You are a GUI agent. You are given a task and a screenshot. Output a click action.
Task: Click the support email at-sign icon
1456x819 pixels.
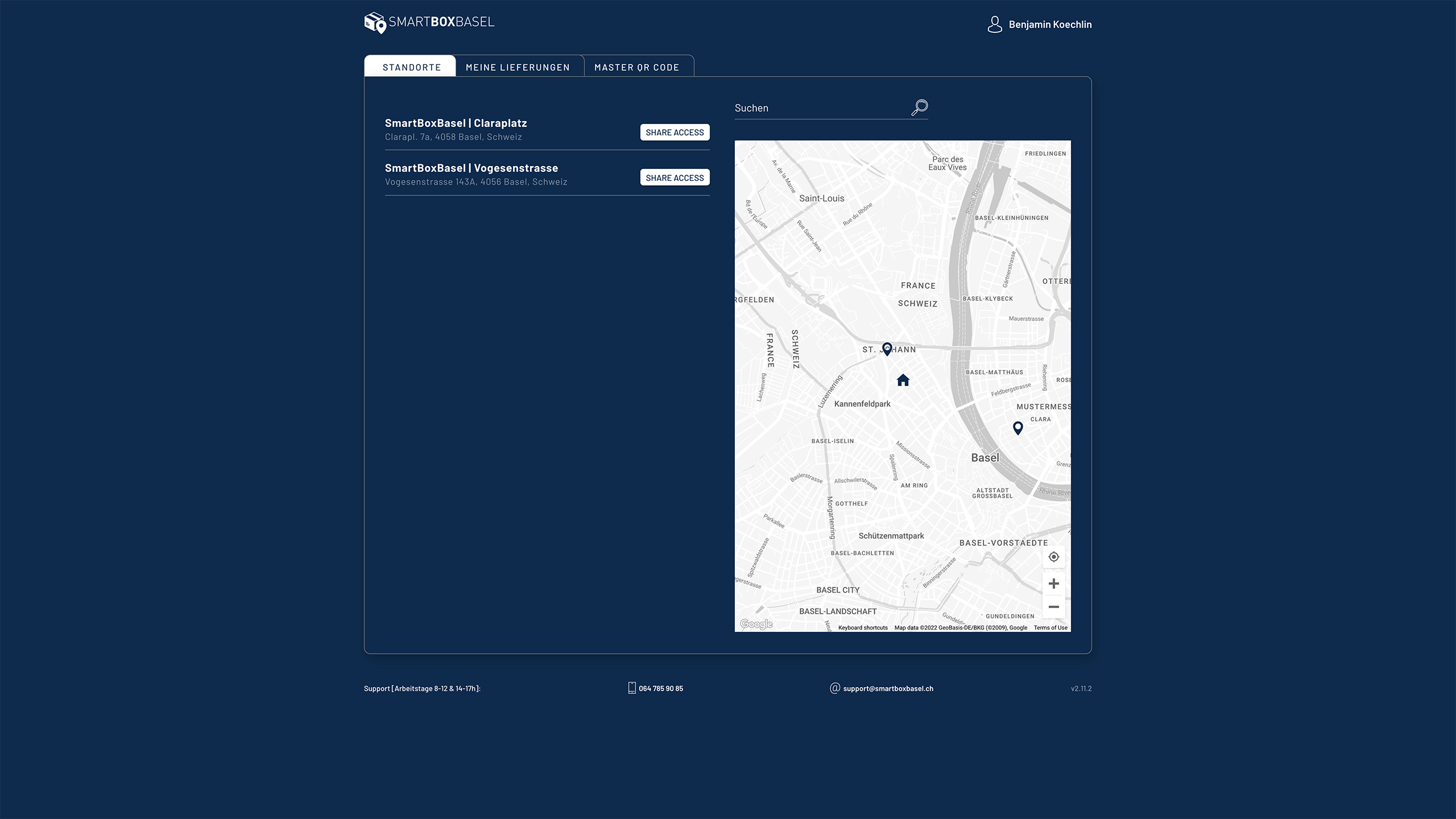(835, 688)
